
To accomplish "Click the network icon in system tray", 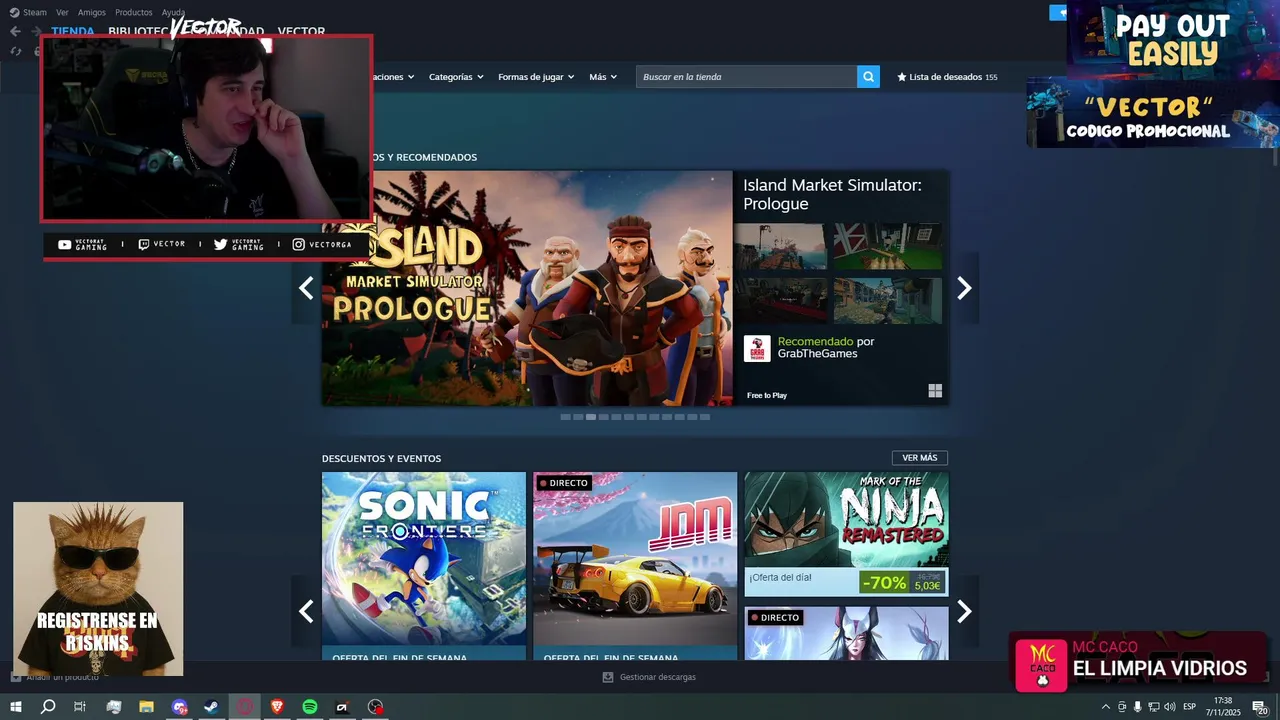I will [x=1153, y=707].
